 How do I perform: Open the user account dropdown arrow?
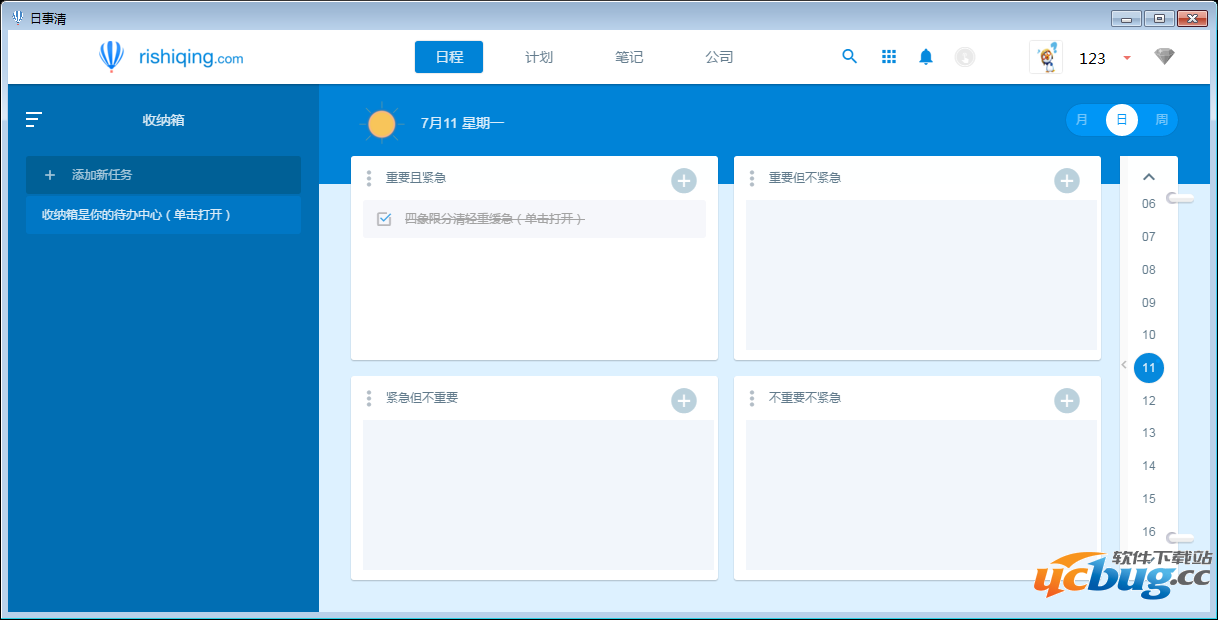[x=1127, y=58]
